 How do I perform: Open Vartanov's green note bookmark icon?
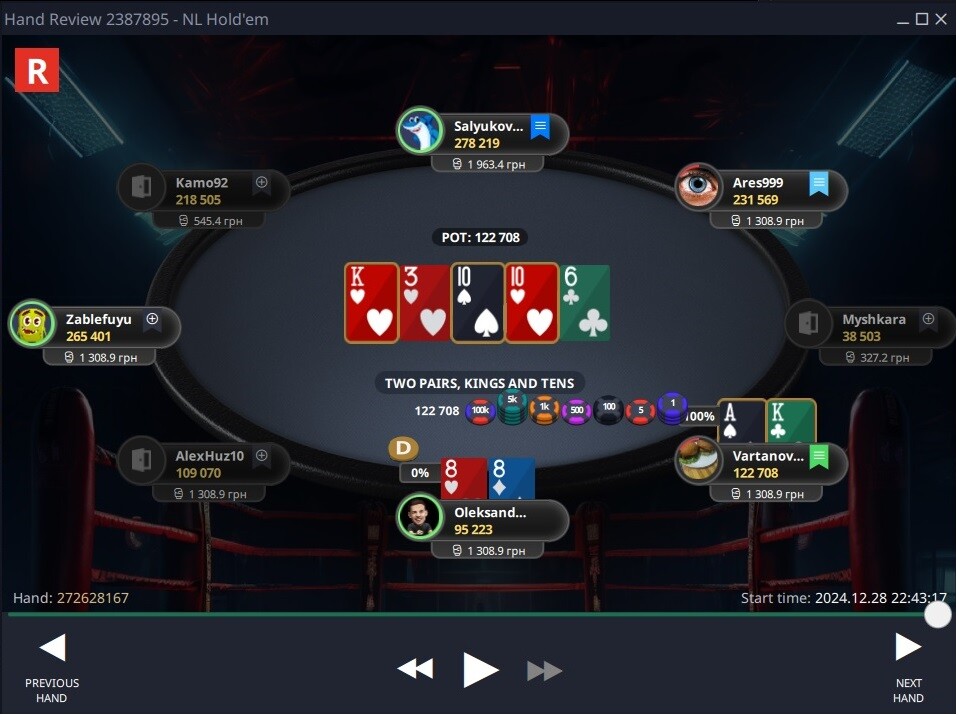click(818, 456)
